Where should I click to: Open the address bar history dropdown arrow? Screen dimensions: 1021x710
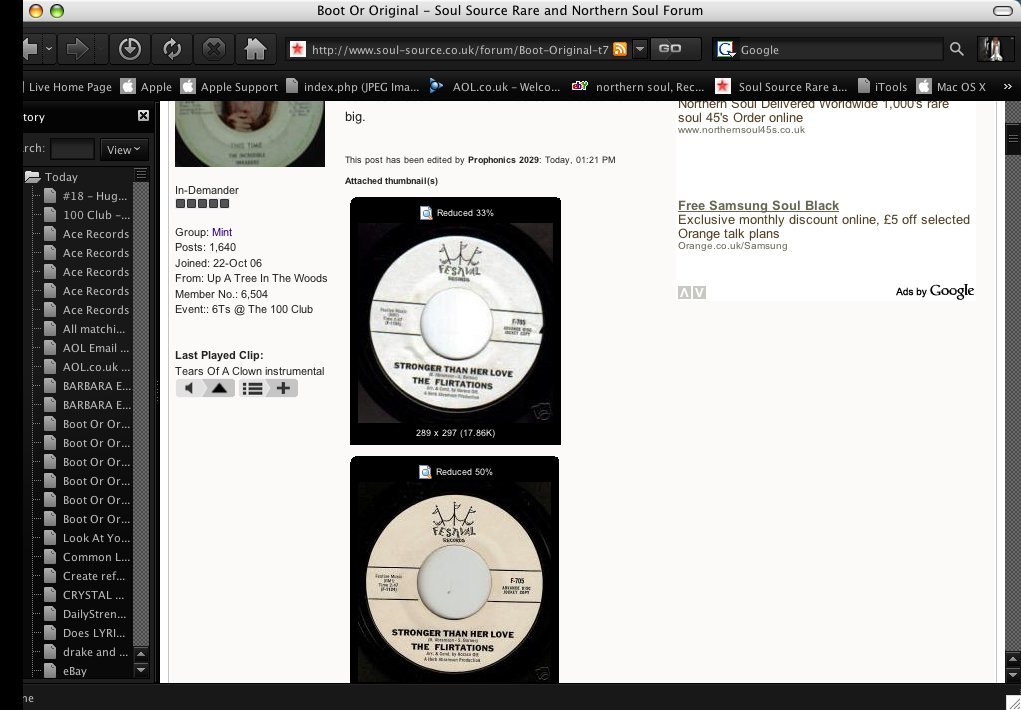[640, 50]
